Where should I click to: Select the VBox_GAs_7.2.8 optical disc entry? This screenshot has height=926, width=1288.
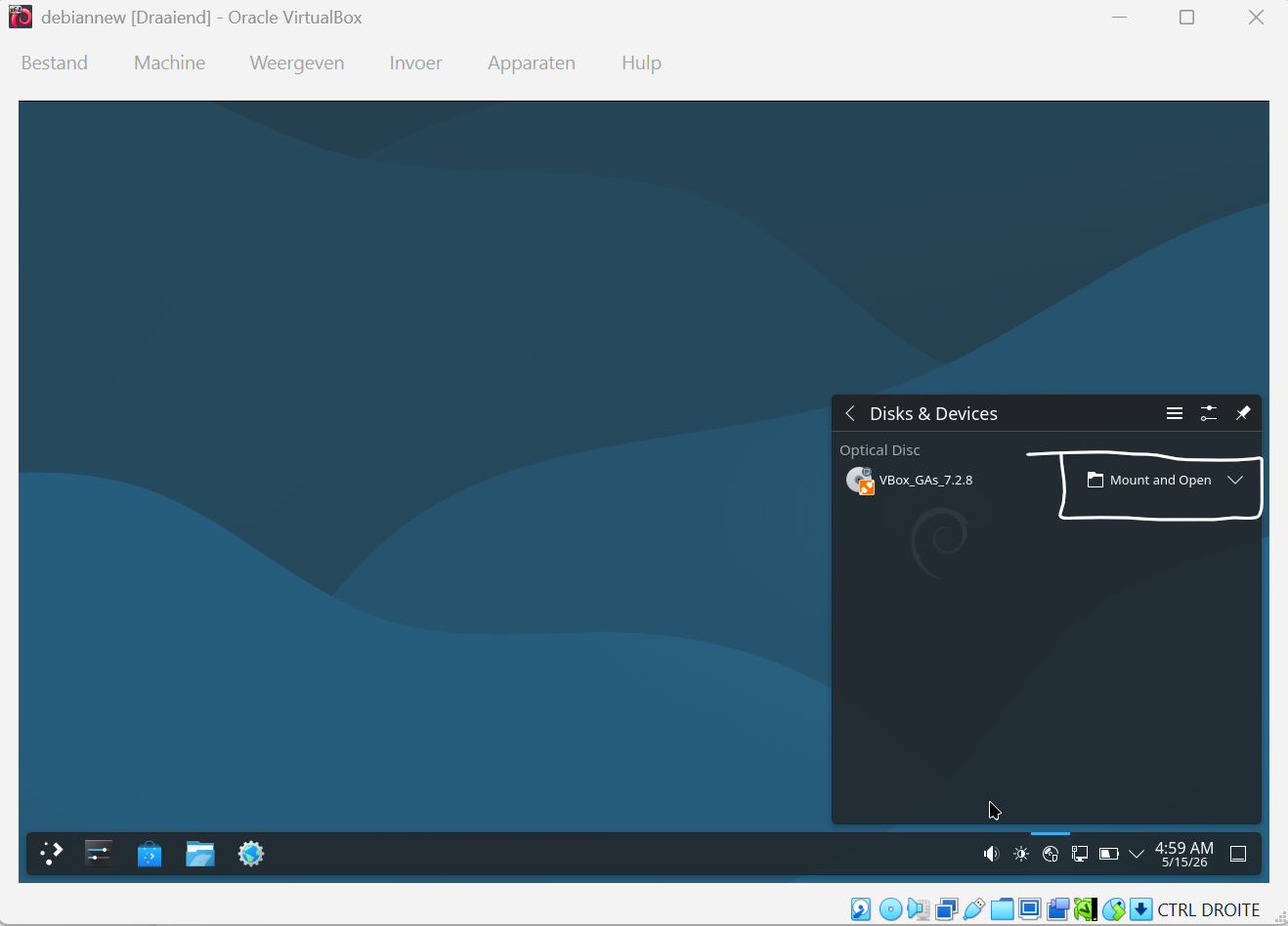[x=1047, y=480]
